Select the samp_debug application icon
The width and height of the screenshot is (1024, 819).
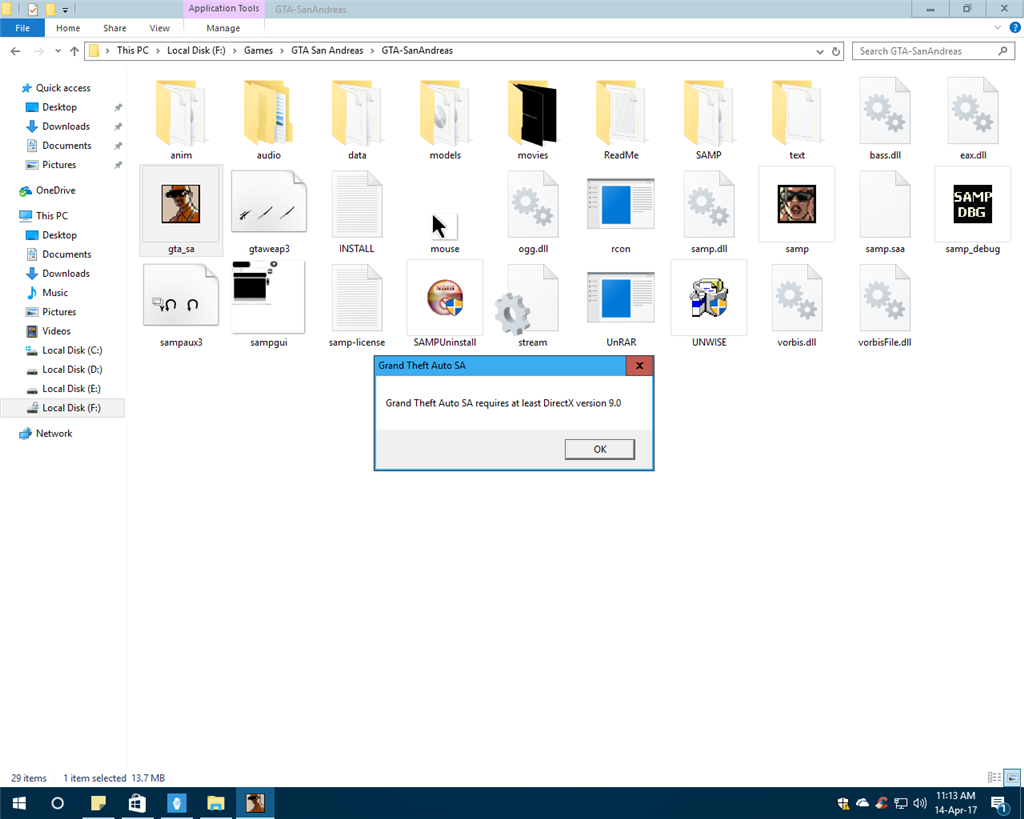tap(972, 204)
